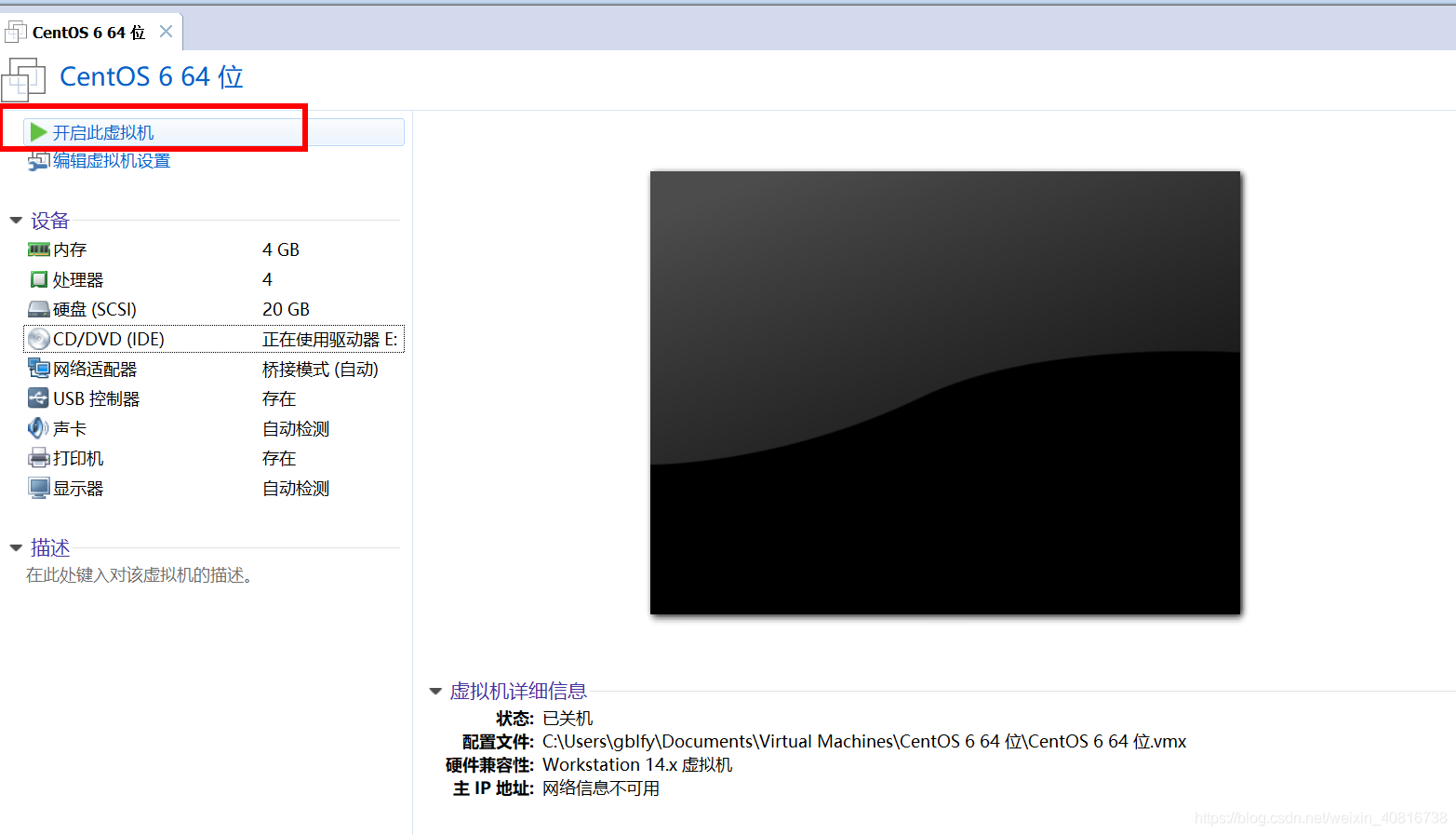
Task: Select the printer icon
Action: tap(38, 458)
